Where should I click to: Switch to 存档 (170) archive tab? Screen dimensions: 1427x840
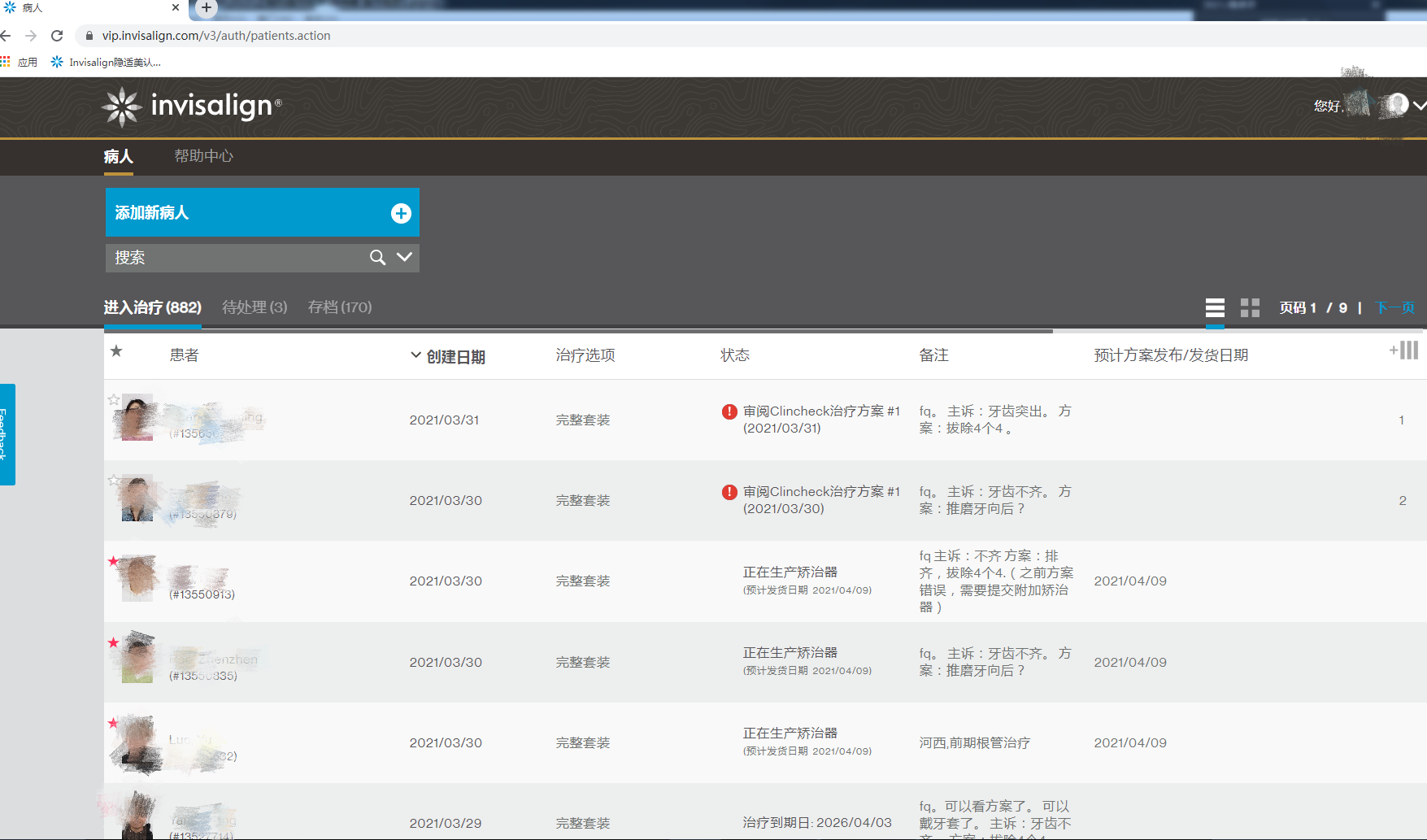pyautogui.click(x=339, y=307)
